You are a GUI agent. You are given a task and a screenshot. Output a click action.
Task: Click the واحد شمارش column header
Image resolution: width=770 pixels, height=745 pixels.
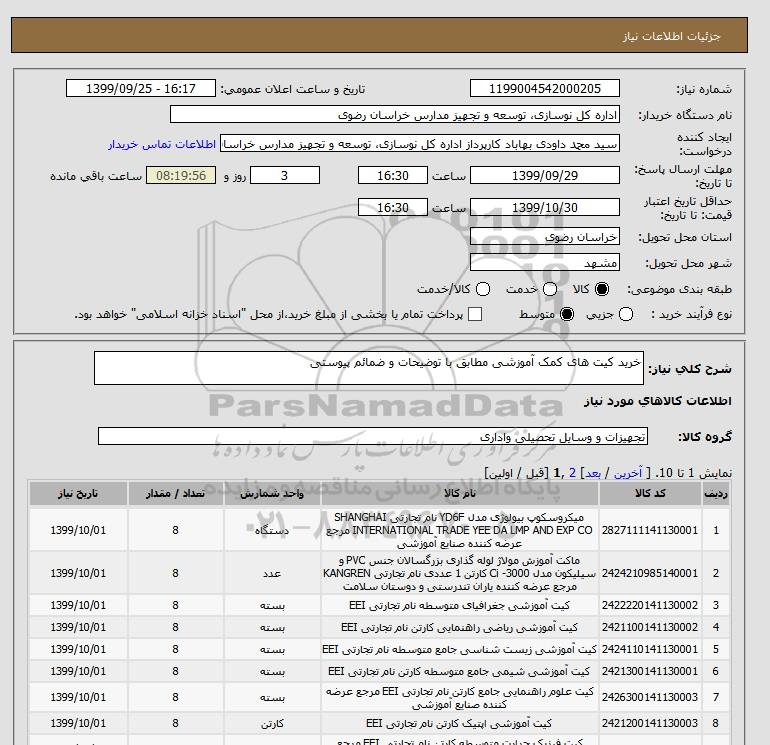272,494
